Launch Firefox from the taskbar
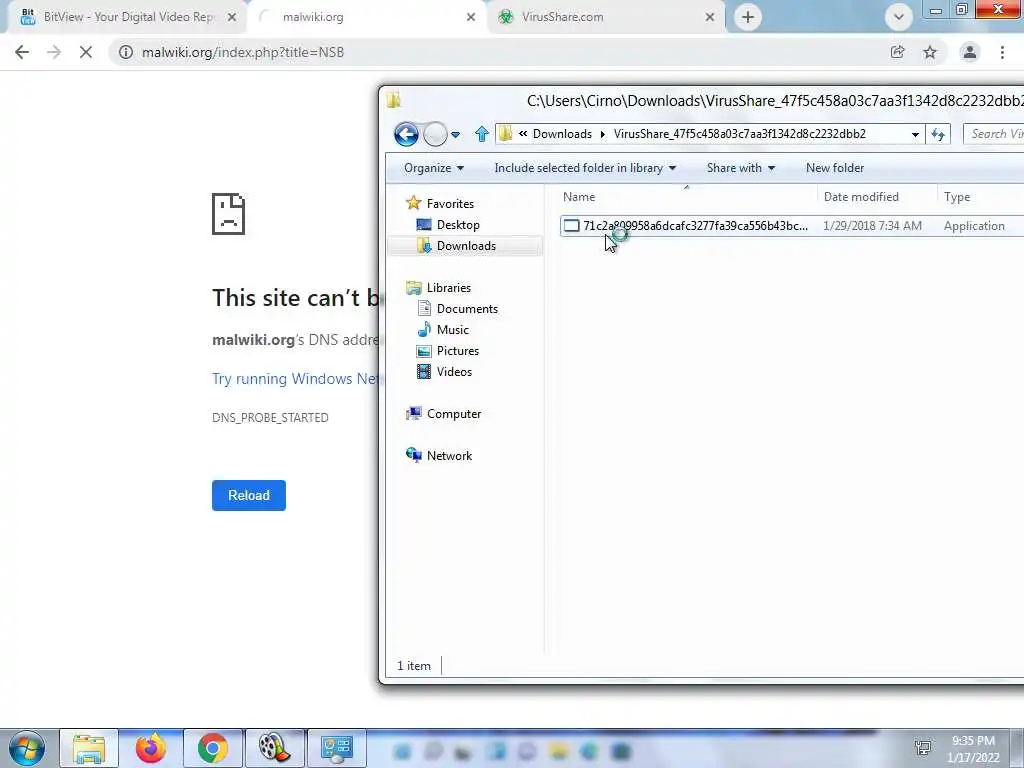This screenshot has width=1024, height=768. click(x=151, y=748)
